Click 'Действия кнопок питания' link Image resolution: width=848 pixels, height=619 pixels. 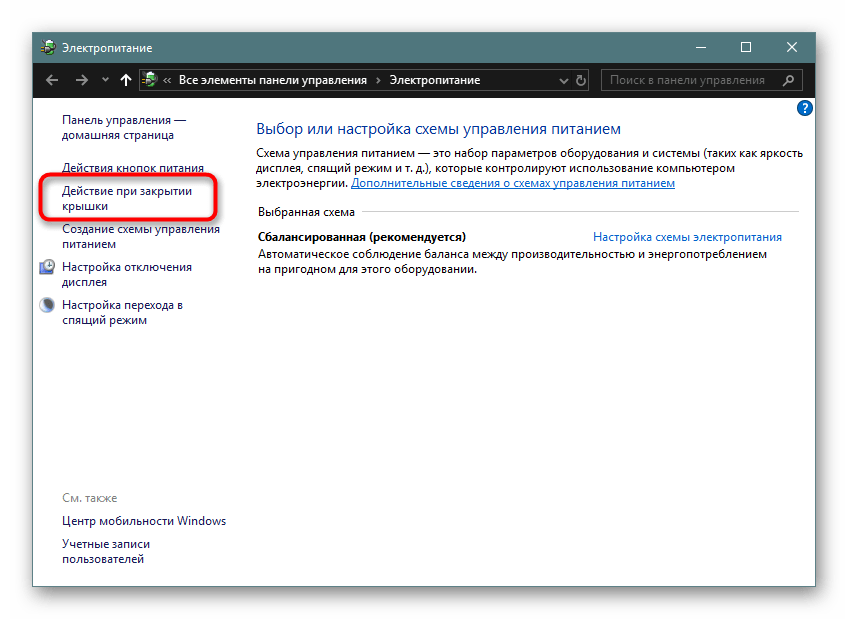(133, 168)
